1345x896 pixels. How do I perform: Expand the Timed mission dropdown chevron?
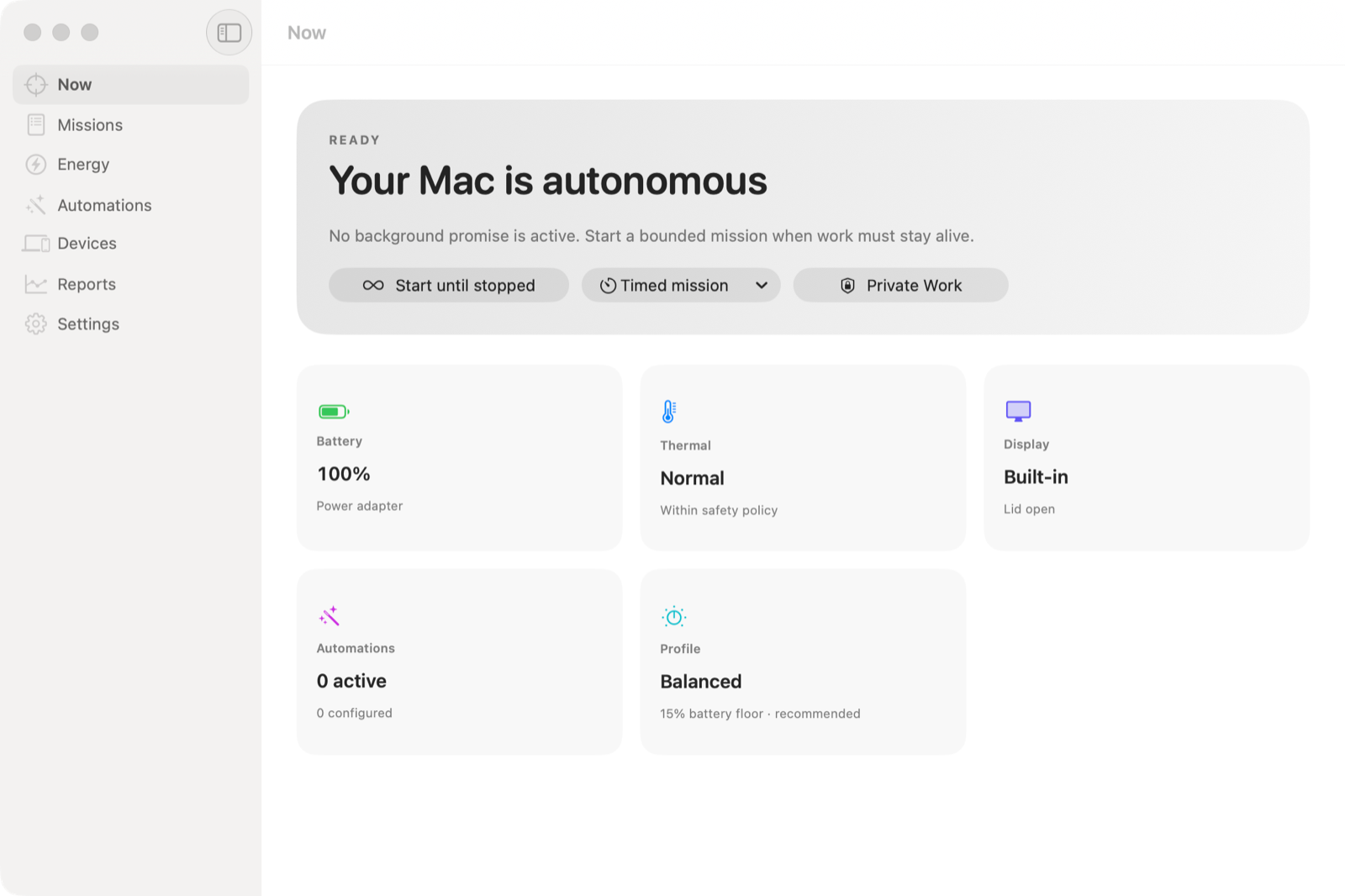click(x=762, y=286)
